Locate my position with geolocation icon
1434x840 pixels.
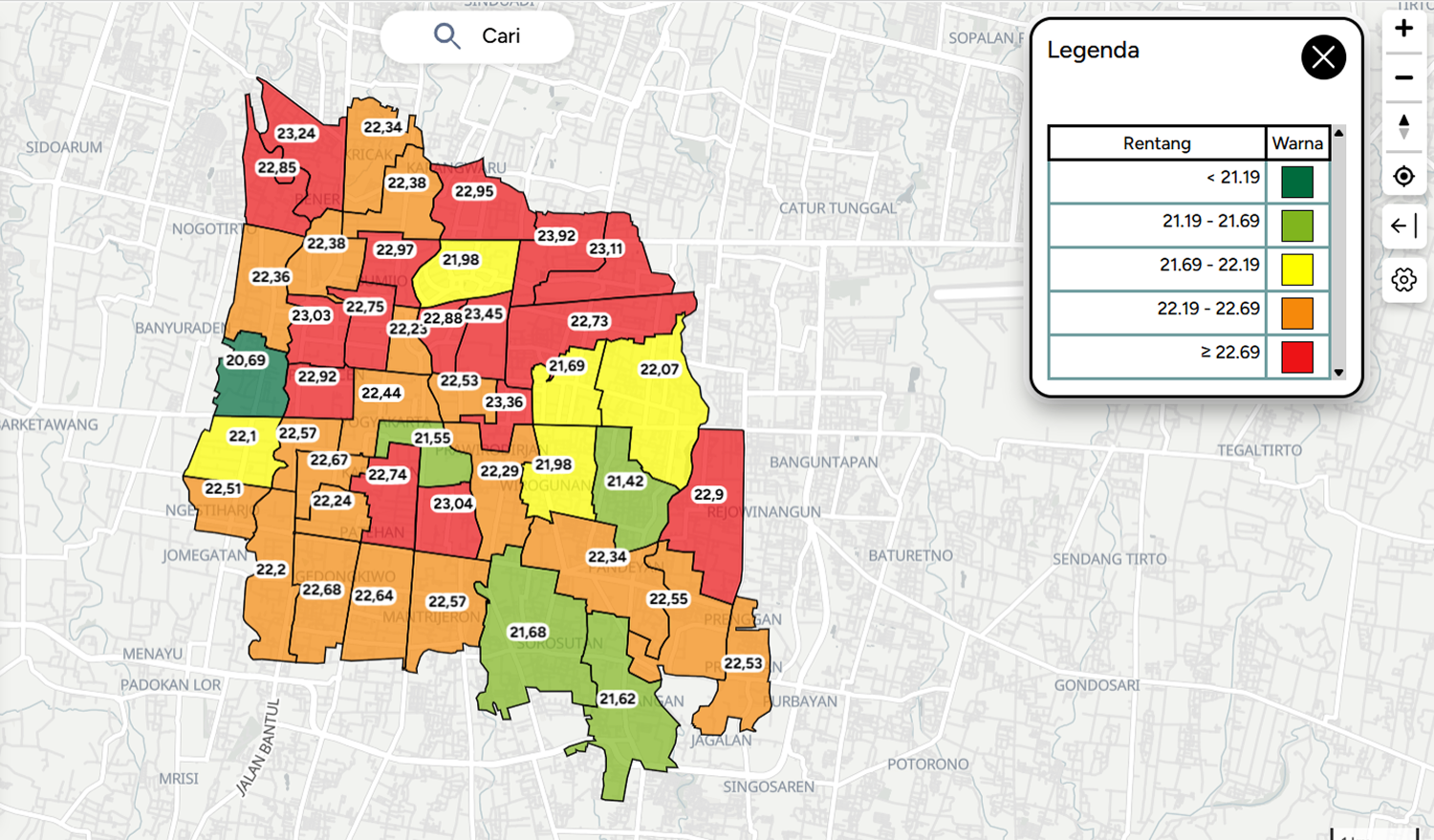click(x=1403, y=177)
